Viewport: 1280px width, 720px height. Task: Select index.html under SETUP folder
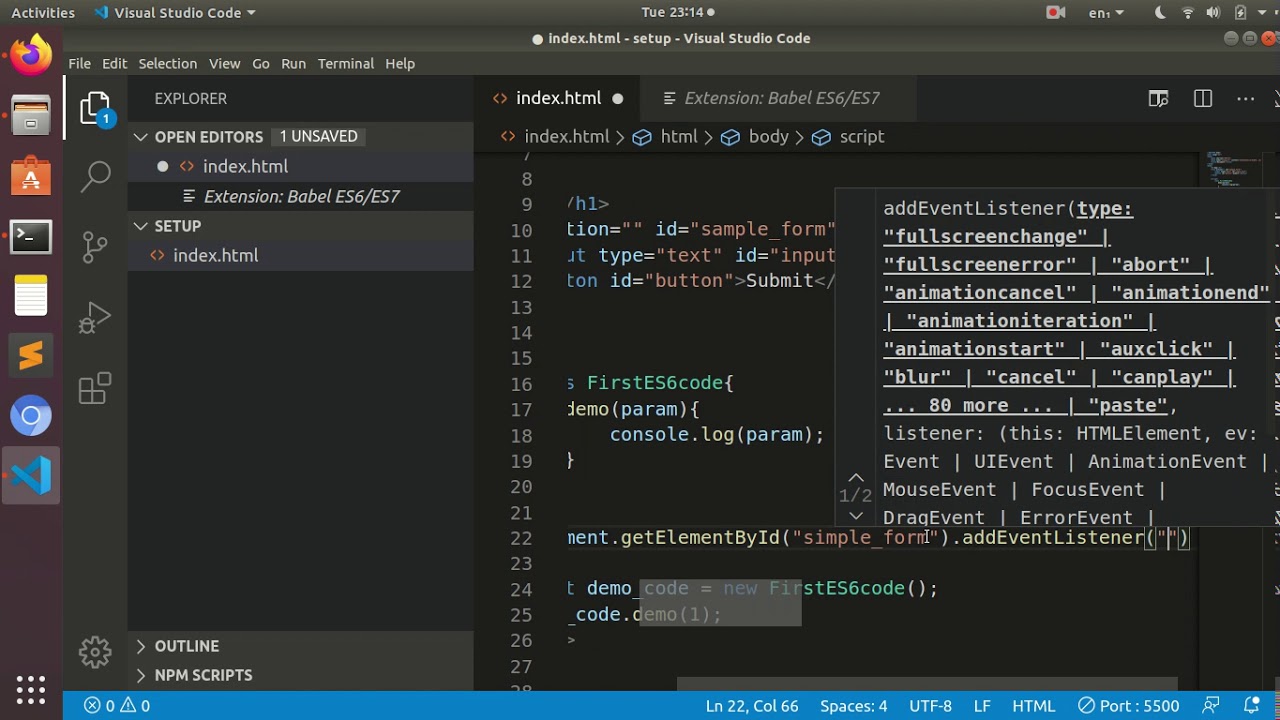tap(300, 255)
